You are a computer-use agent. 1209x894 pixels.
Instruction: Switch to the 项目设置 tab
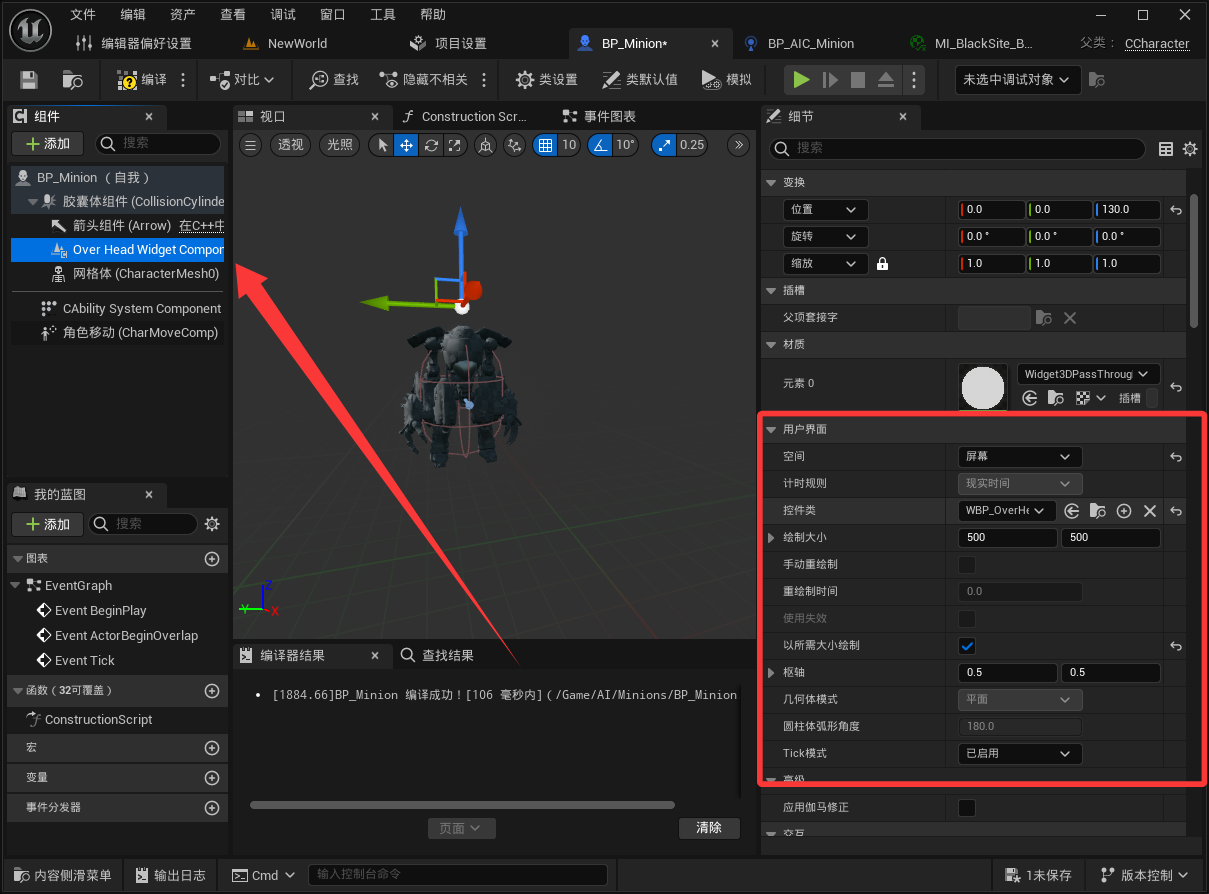(460, 44)
